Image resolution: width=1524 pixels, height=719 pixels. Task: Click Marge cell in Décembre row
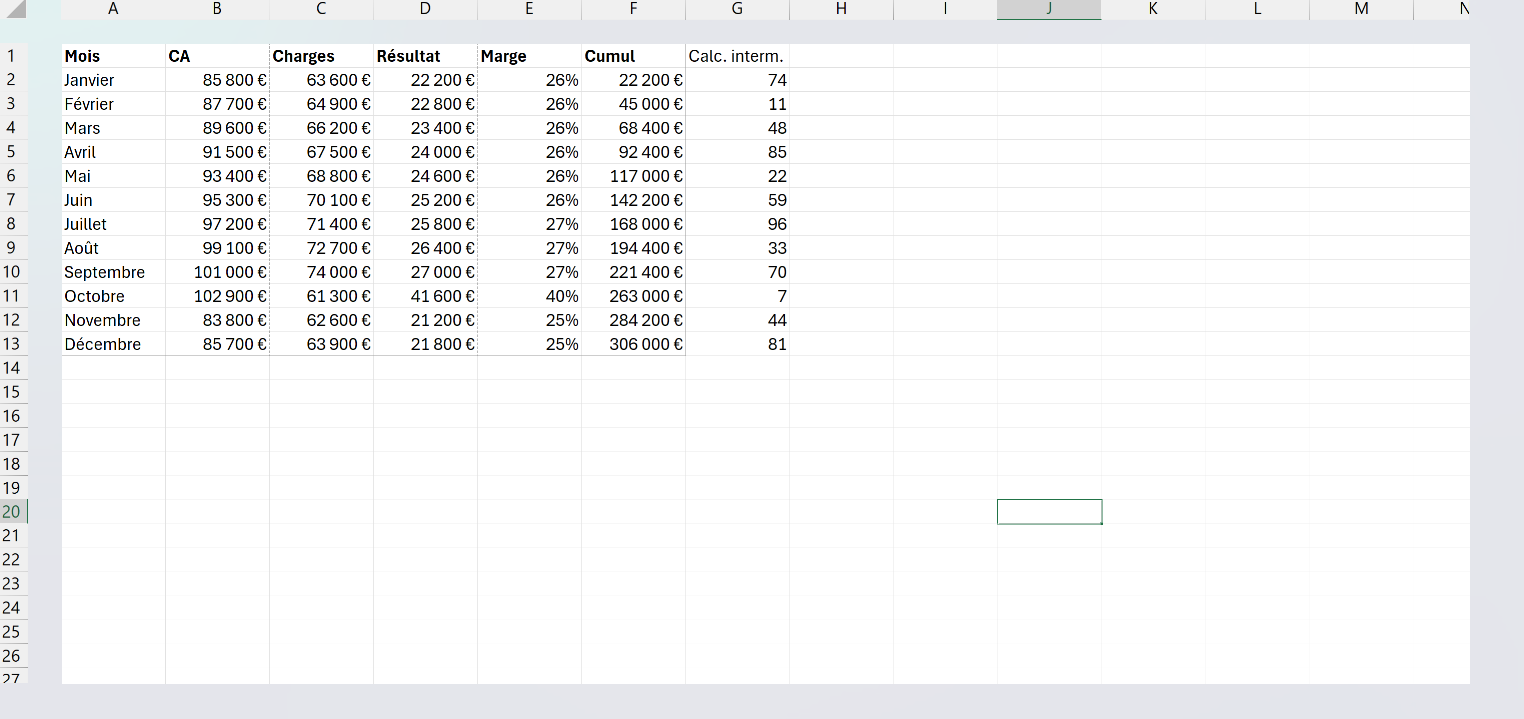[x=529, y=344]
